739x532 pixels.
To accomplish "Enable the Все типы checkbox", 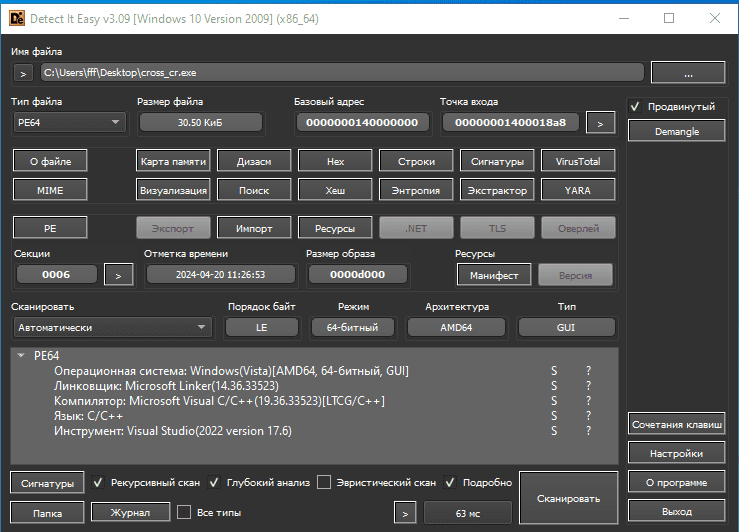I will click(184, 513).
